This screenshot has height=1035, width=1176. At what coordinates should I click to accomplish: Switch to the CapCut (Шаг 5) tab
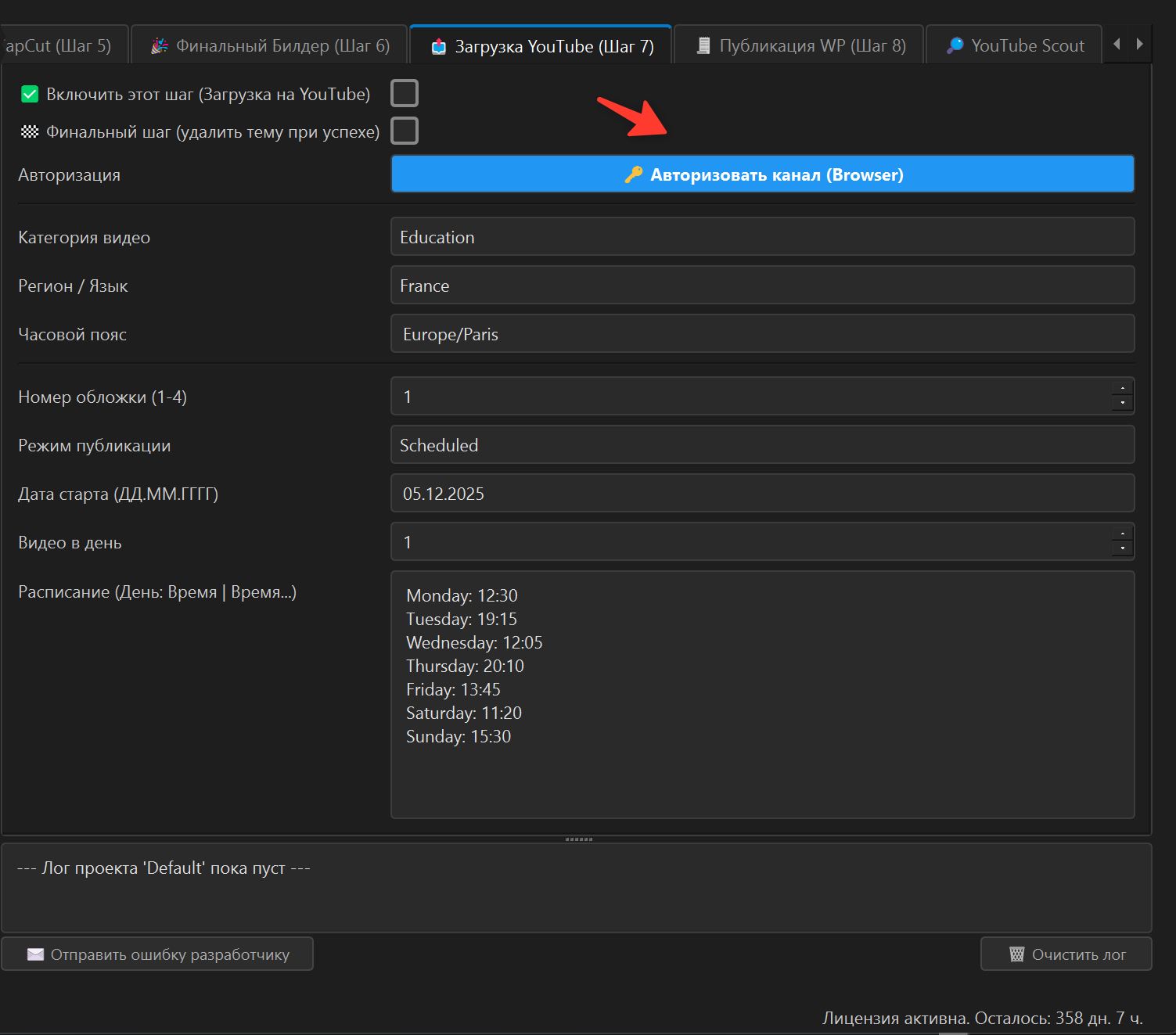click(x=63, y=45)
